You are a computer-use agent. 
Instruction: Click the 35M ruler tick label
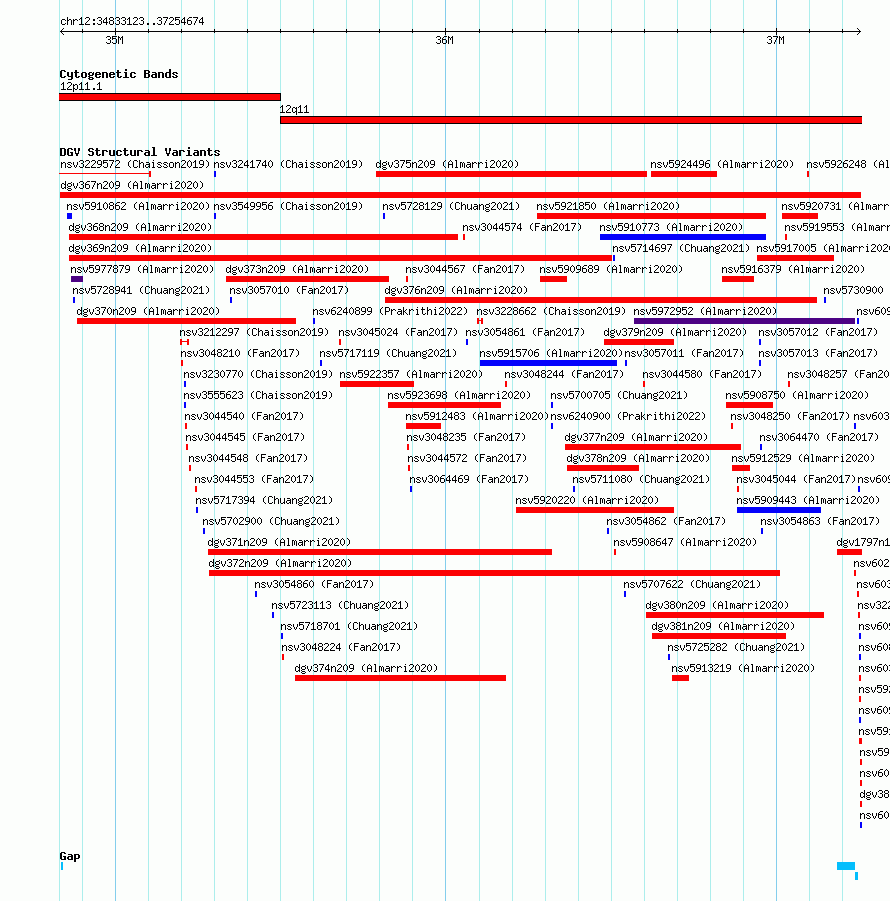[114, 40]
